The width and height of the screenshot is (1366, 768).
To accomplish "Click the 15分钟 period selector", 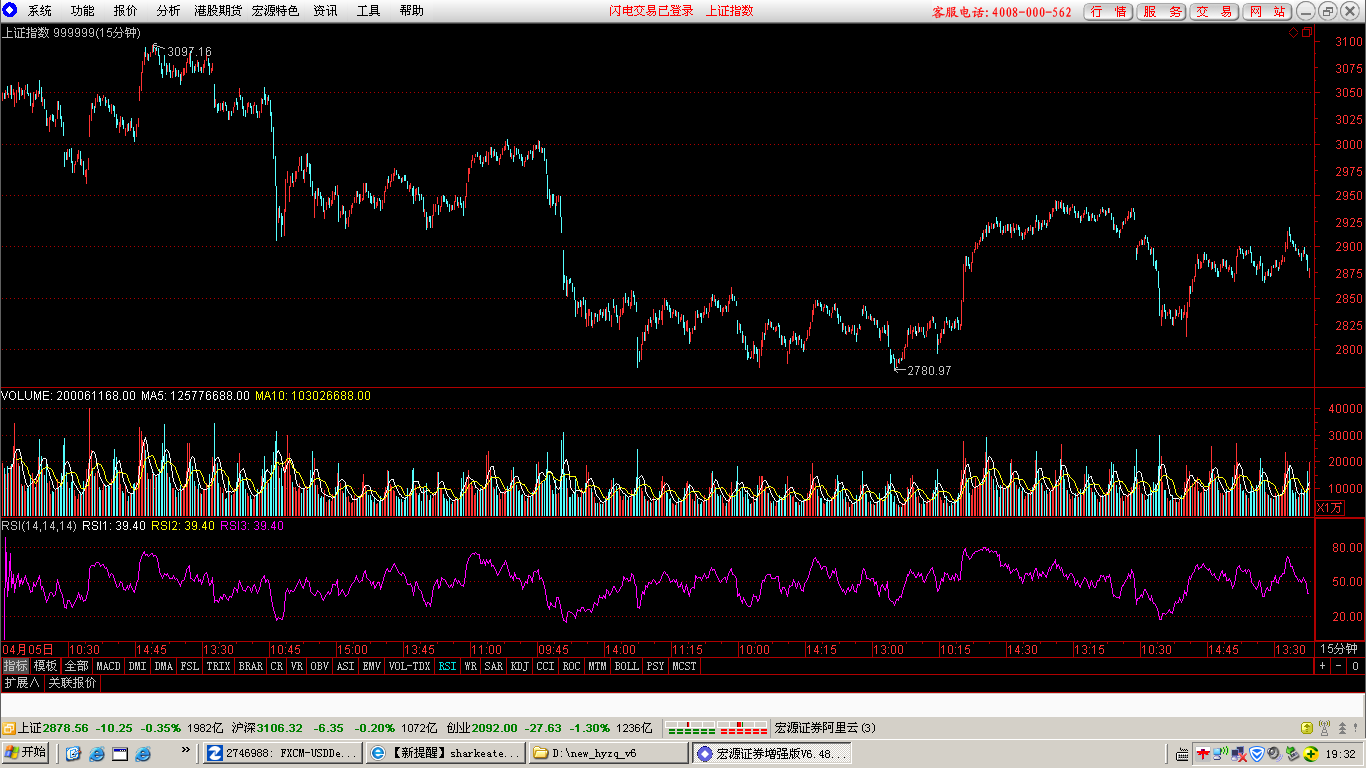I will (1339, 649).
